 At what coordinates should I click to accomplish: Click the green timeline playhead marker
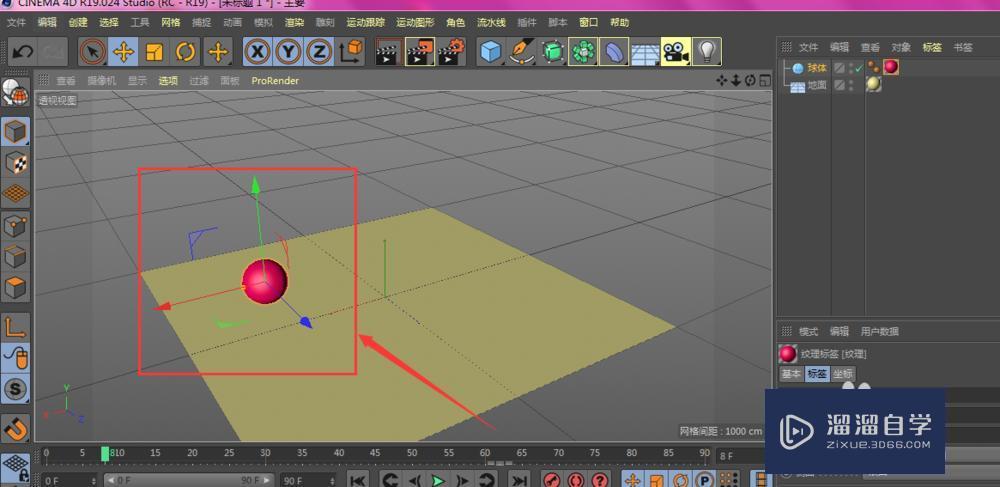105,454
